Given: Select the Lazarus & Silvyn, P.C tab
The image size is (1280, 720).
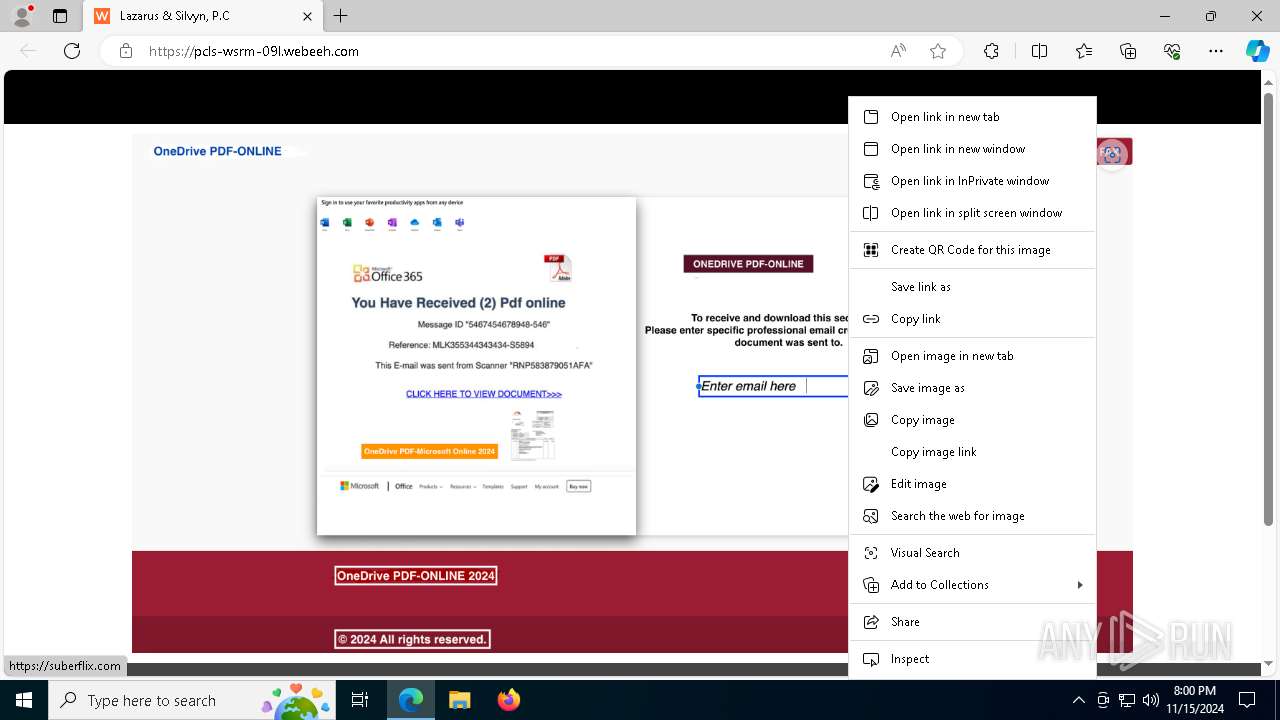Looking at the screenshot, I should [x=204, y=16].
